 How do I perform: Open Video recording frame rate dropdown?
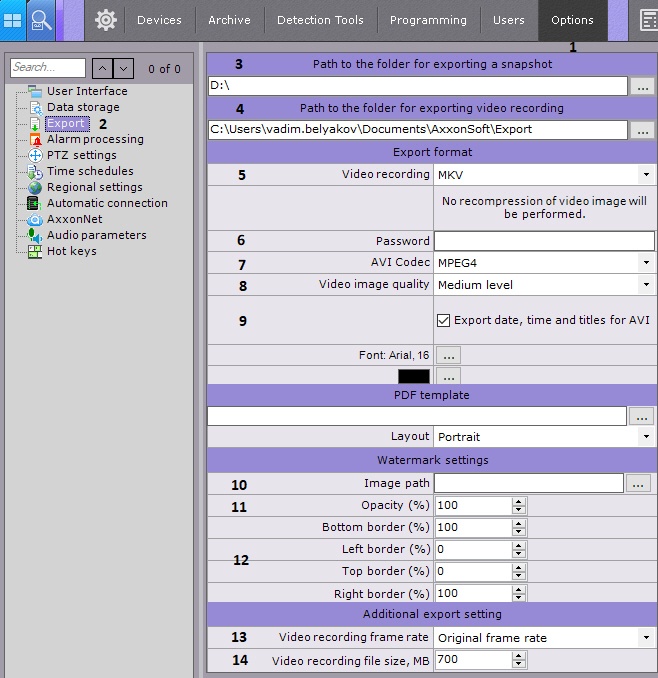click(x=545, y=637)
